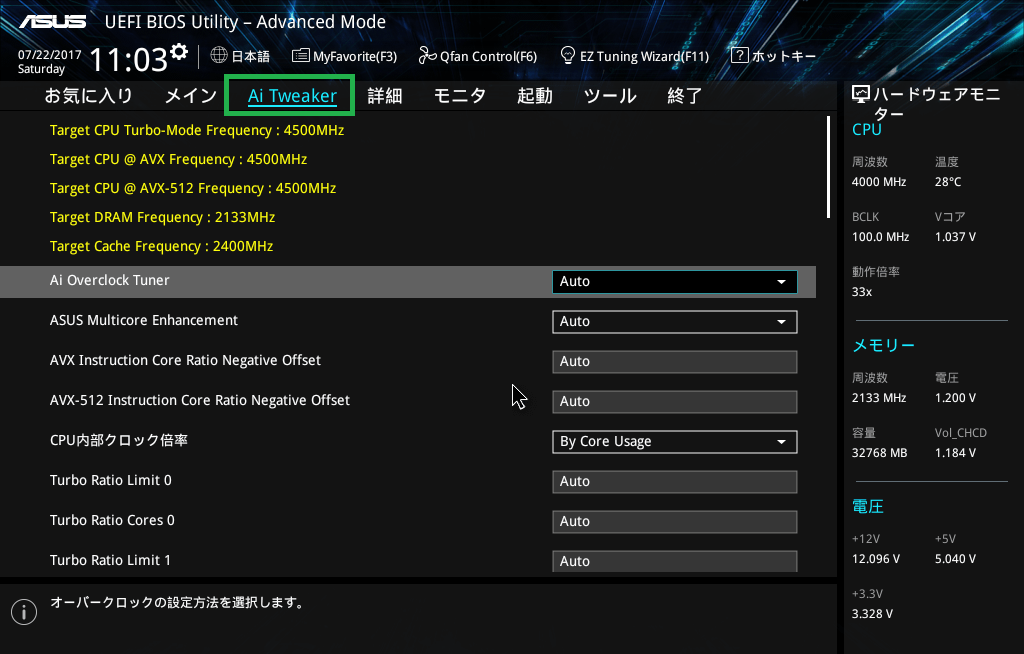Click Target Cache Frequency : 2400MHz text
The image size is (1024, 654).
pyautogui.click(x=161, y=246)
